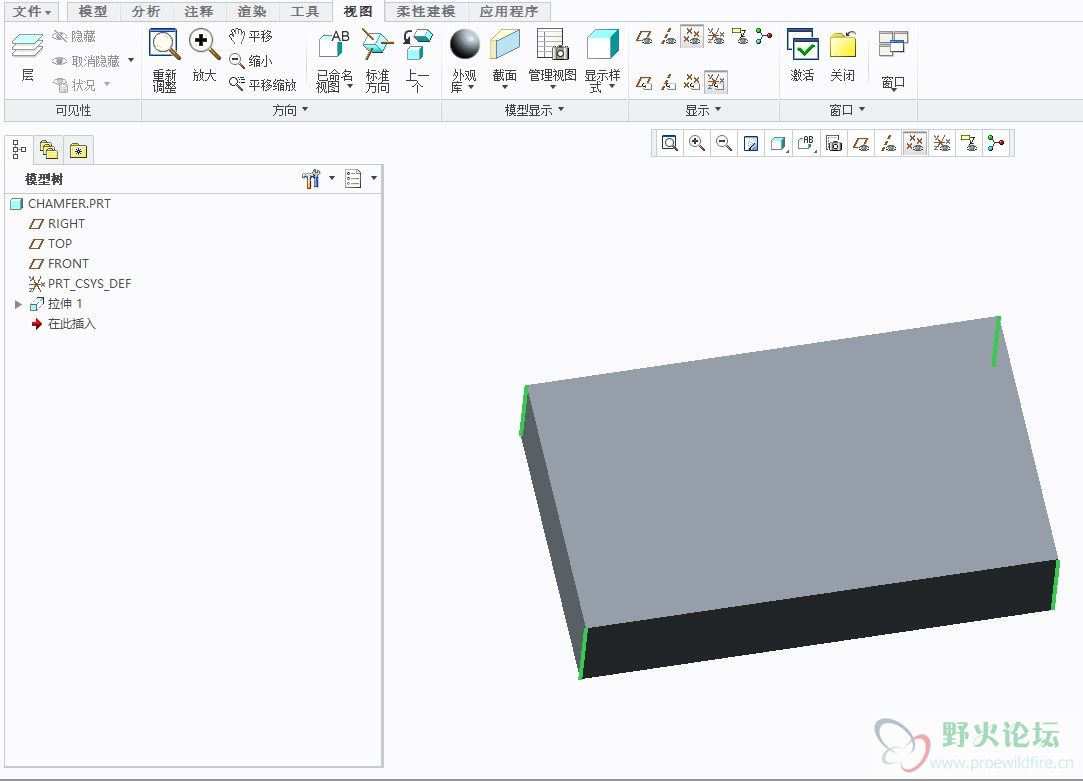The height and width of the screenshot is (781, 1083).
Task: Click the 标准方向 standard orientation button
Action: [x=377, y=61]
